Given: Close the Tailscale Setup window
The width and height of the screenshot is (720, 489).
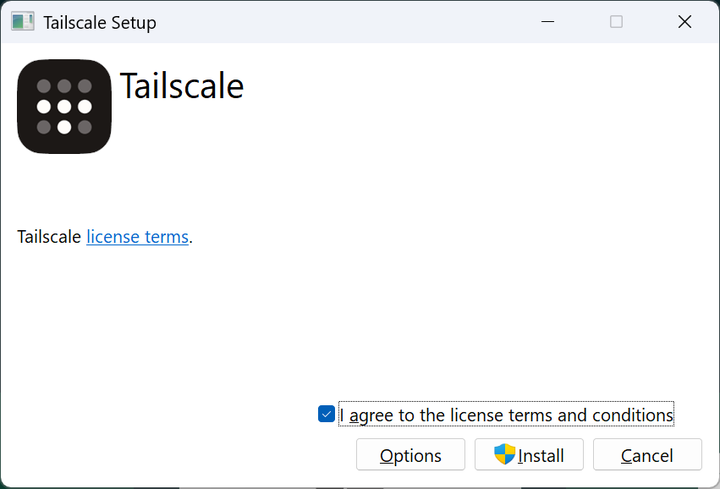Looking at the screenshot, I should (x=685, y=22).
